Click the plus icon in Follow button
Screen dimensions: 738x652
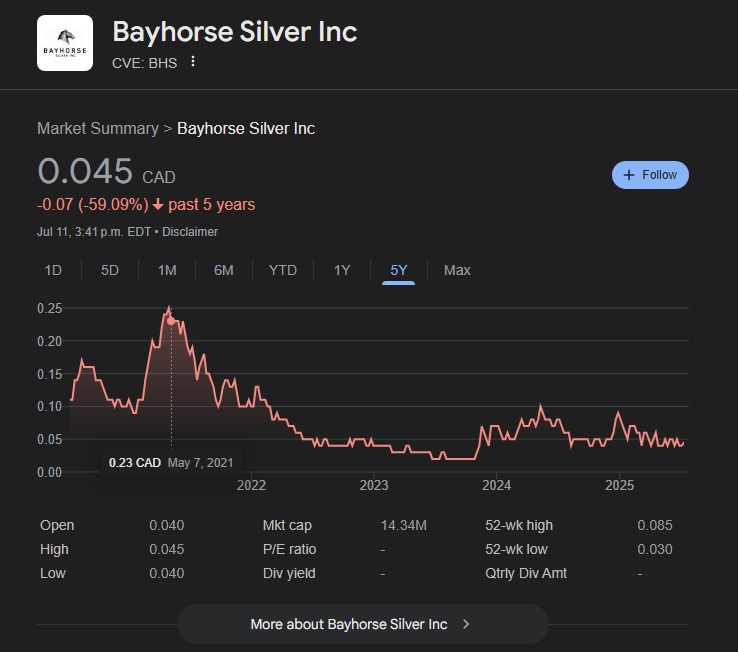[629, 175]
